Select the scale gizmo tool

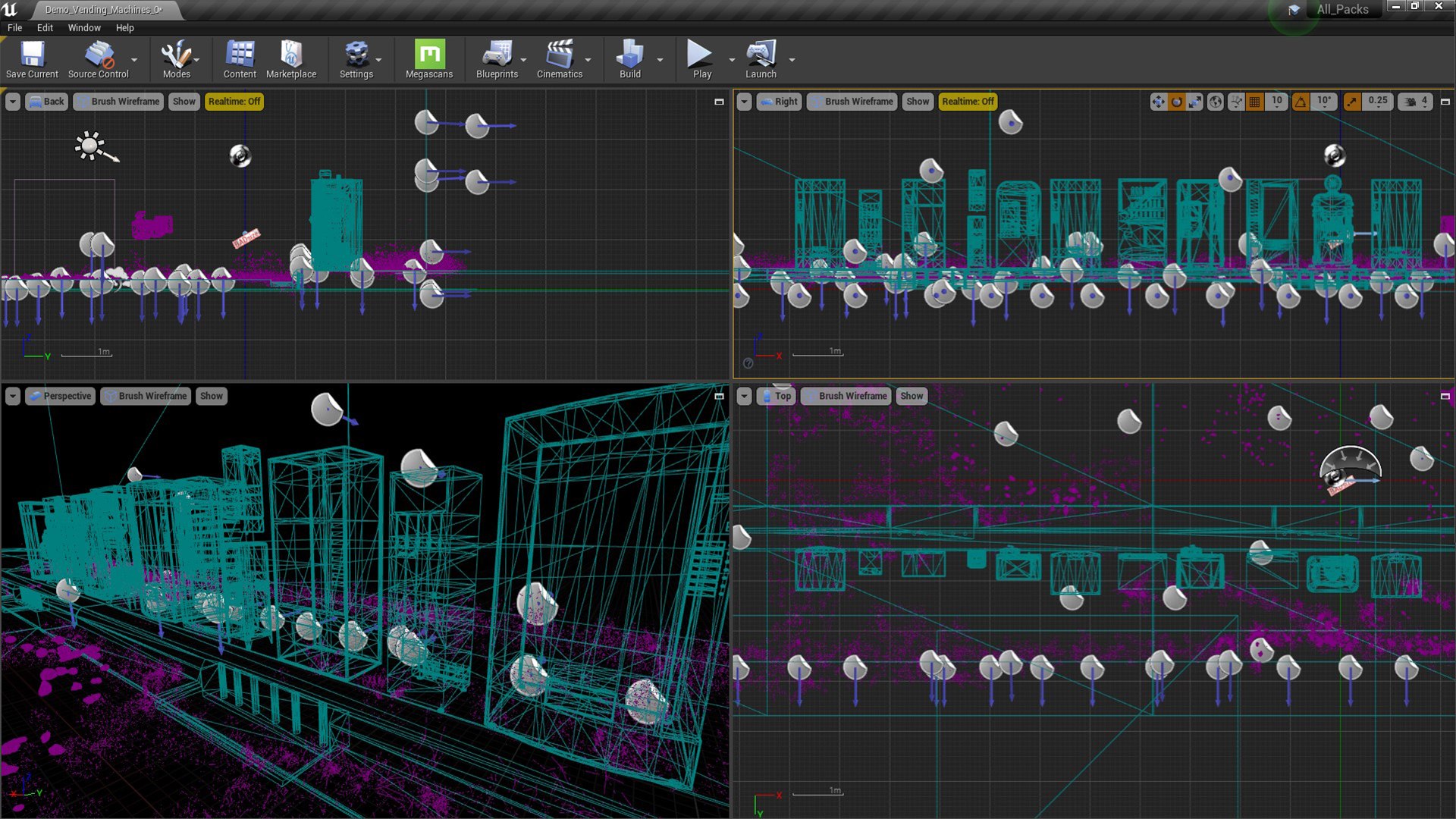(x=1195, y=102)
